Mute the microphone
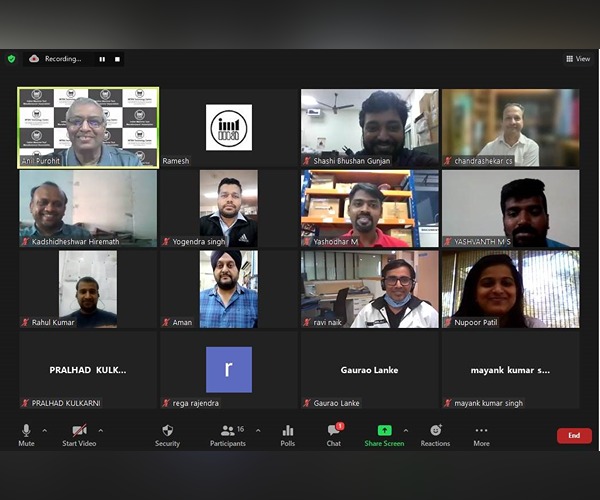Screen dimensions: 600x500 [26, 431]
